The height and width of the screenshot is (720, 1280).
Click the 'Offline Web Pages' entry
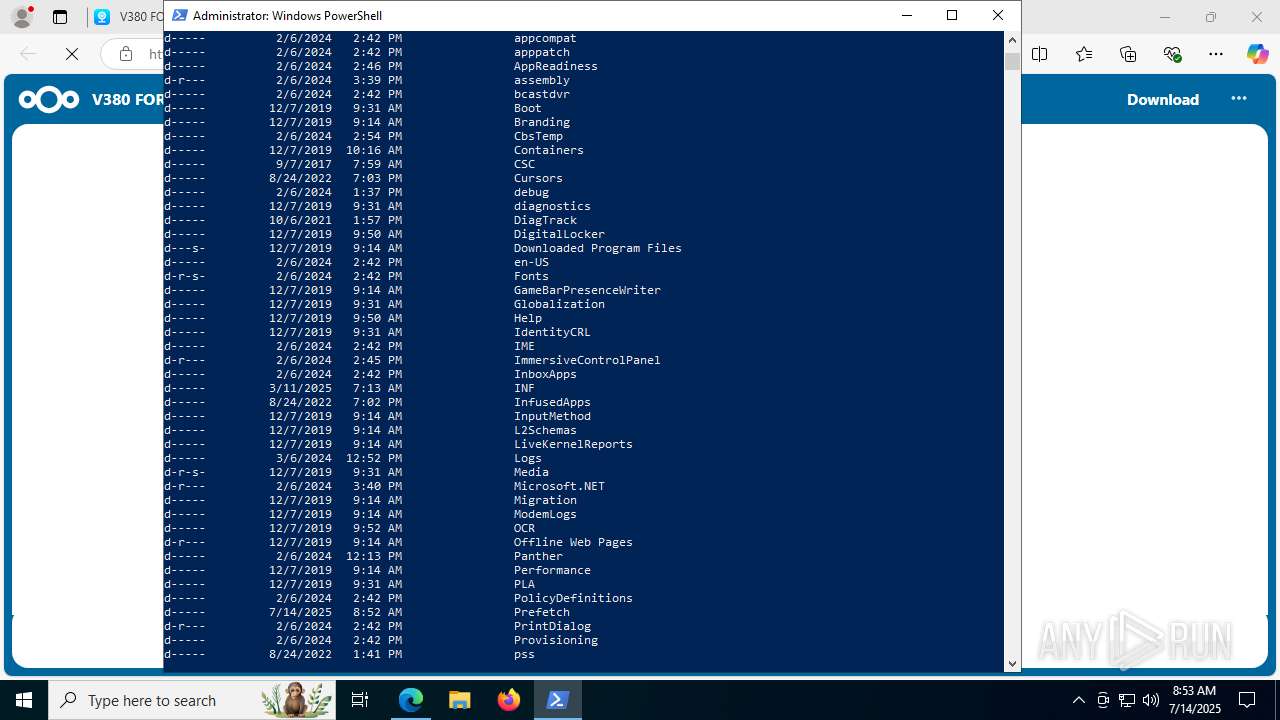coord(573,542)
